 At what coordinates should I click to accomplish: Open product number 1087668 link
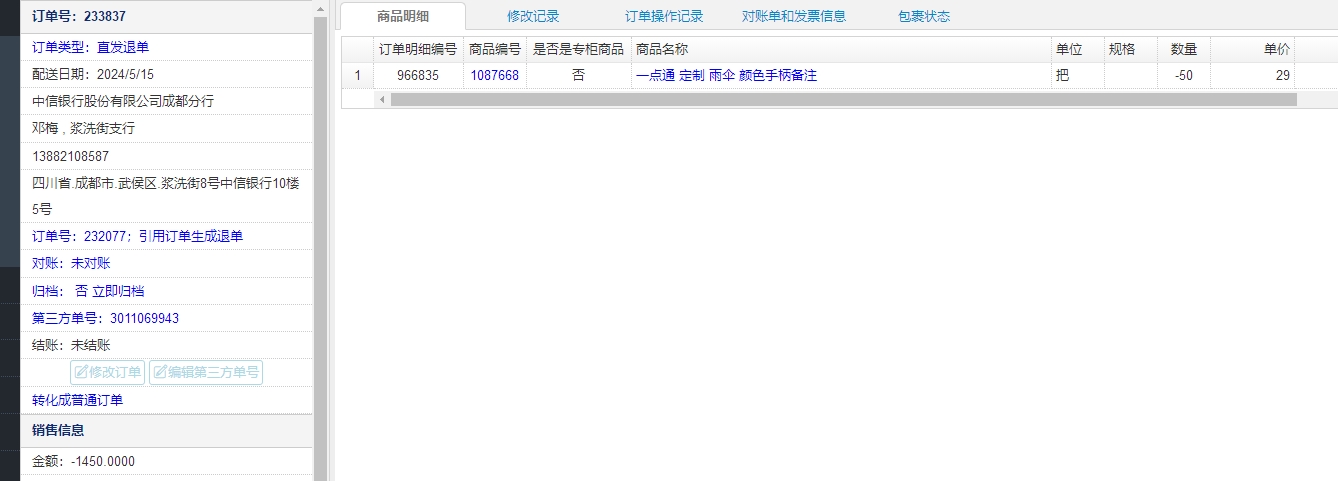tap(495, 75)
